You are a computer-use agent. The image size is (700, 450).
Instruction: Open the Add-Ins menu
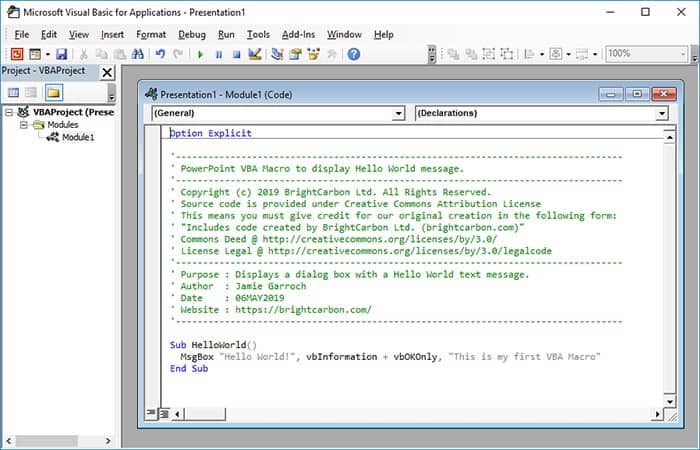298,34
